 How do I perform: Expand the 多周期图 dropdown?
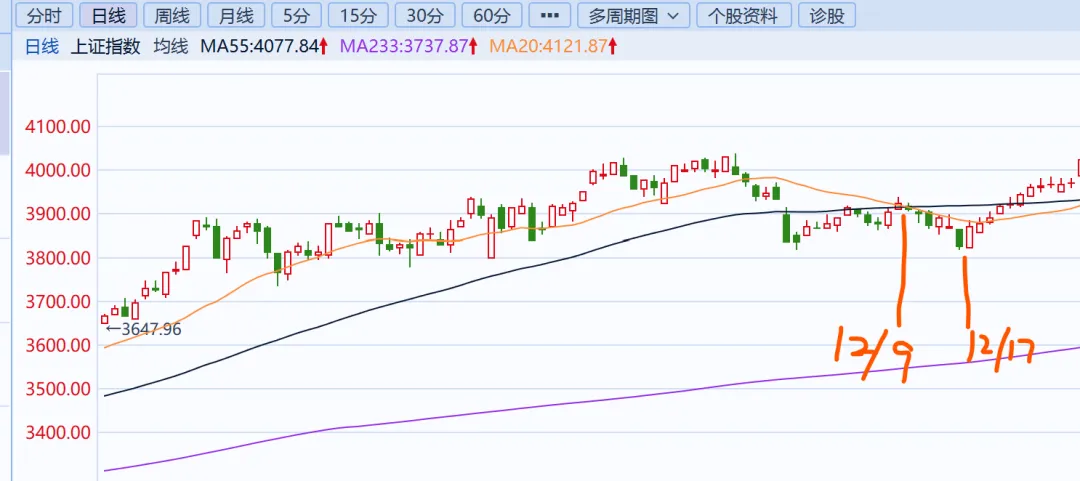[634, 15]
